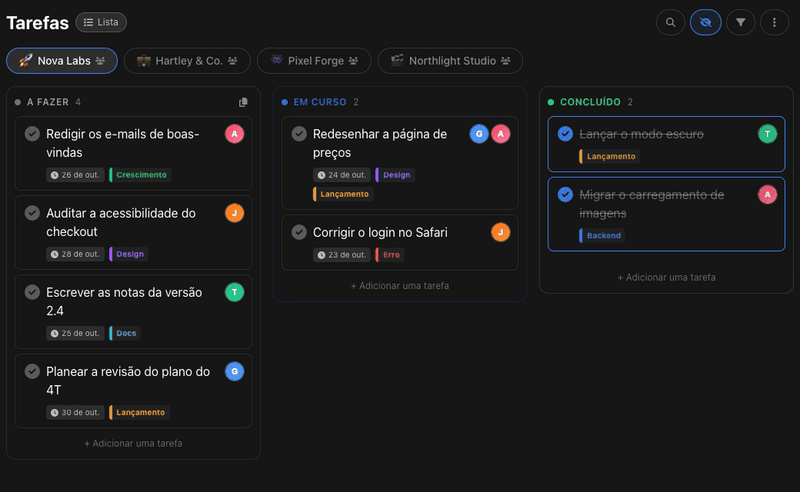This screenshot has width=800, height=492.
Task: Select the Northlight Studio workspace tab
Action: (451, 61)
